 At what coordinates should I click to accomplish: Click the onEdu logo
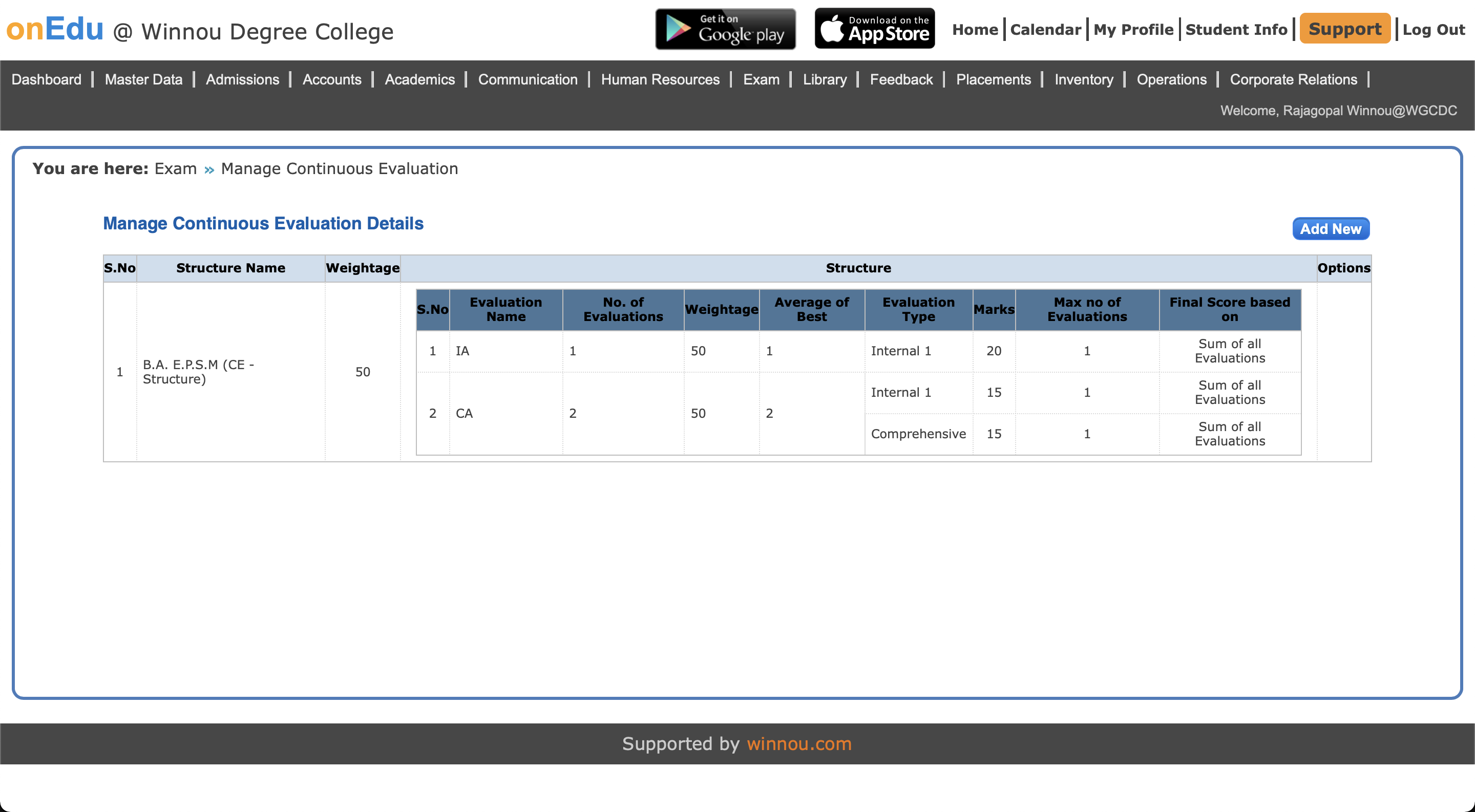[x=55, y=29]
